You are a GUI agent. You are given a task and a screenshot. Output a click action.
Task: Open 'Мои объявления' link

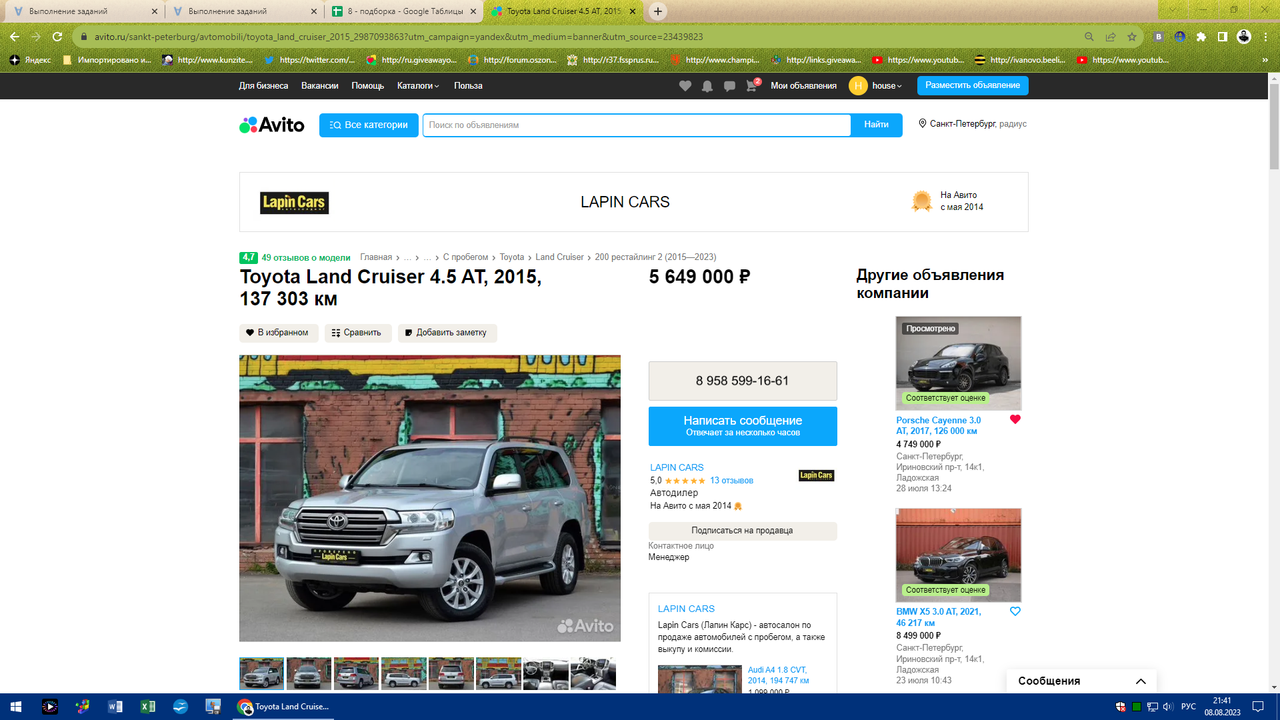pyautogui.click(x=804, y=86)
